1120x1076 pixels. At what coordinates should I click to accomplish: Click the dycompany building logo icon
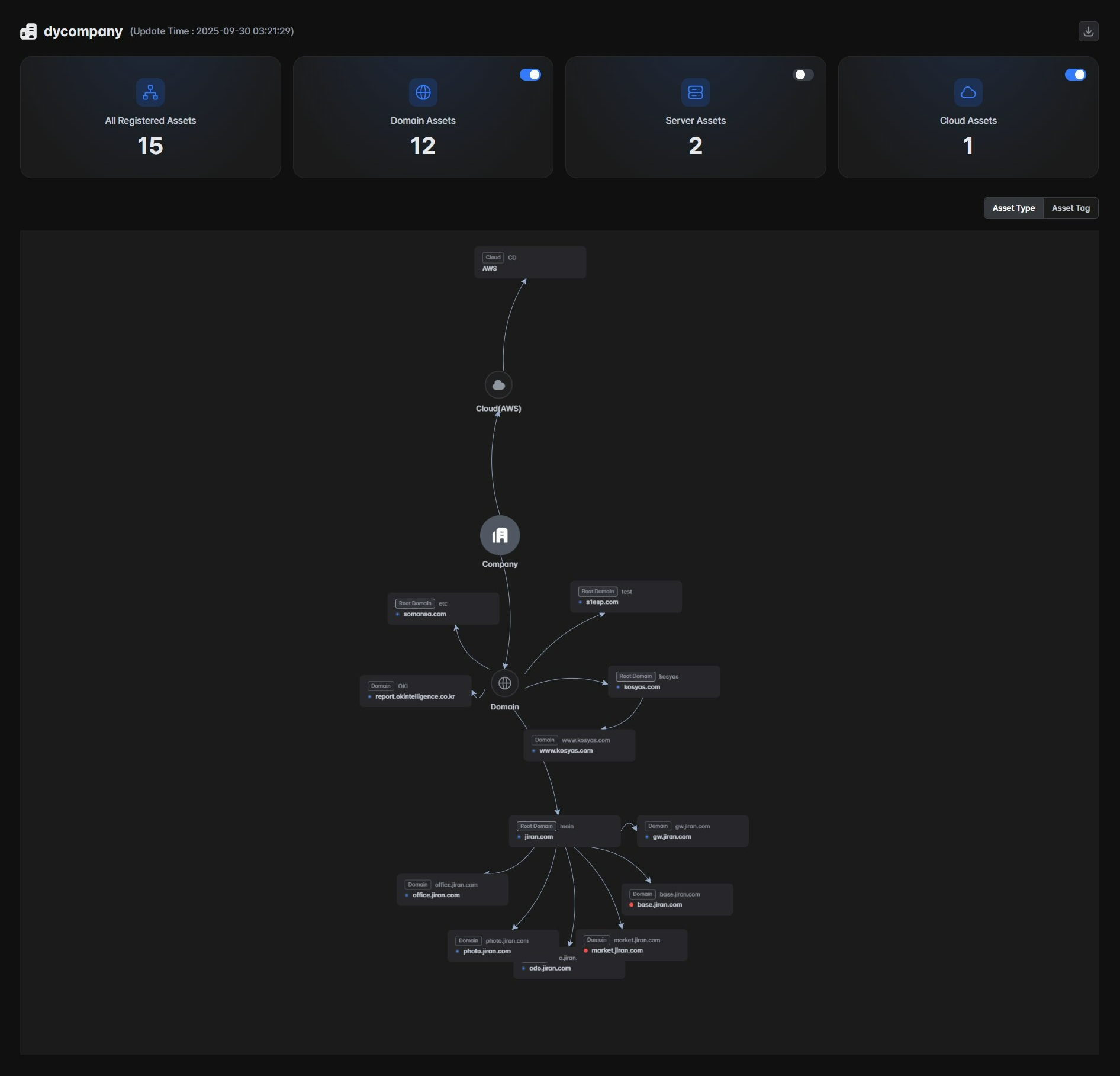pyautogui.click(x=28, y=31)
